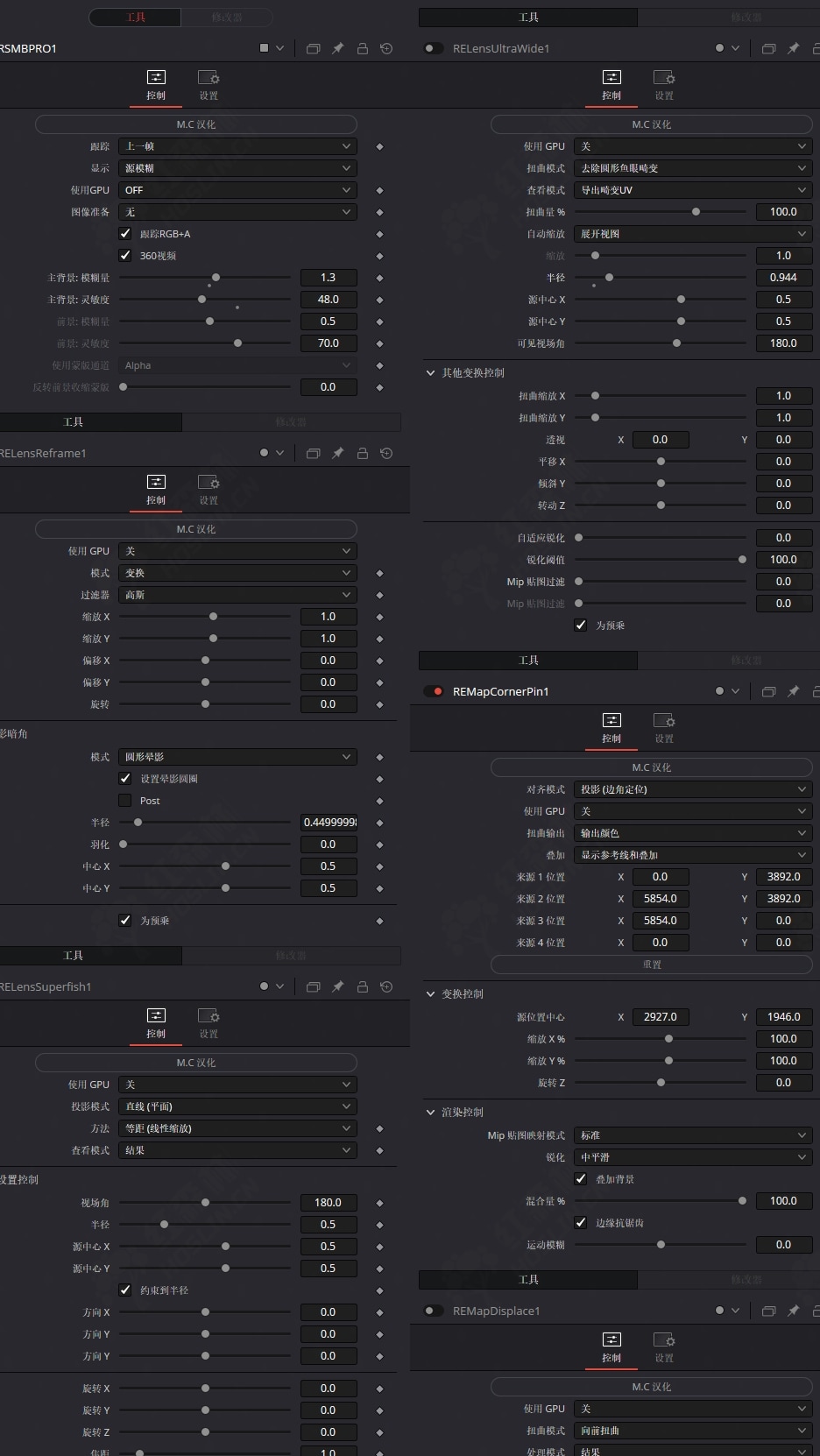Click the reset icon in the RELensSuperfish1 header
The height and width of the screenshot is (1456, 820).
click(x=386, y=986)
